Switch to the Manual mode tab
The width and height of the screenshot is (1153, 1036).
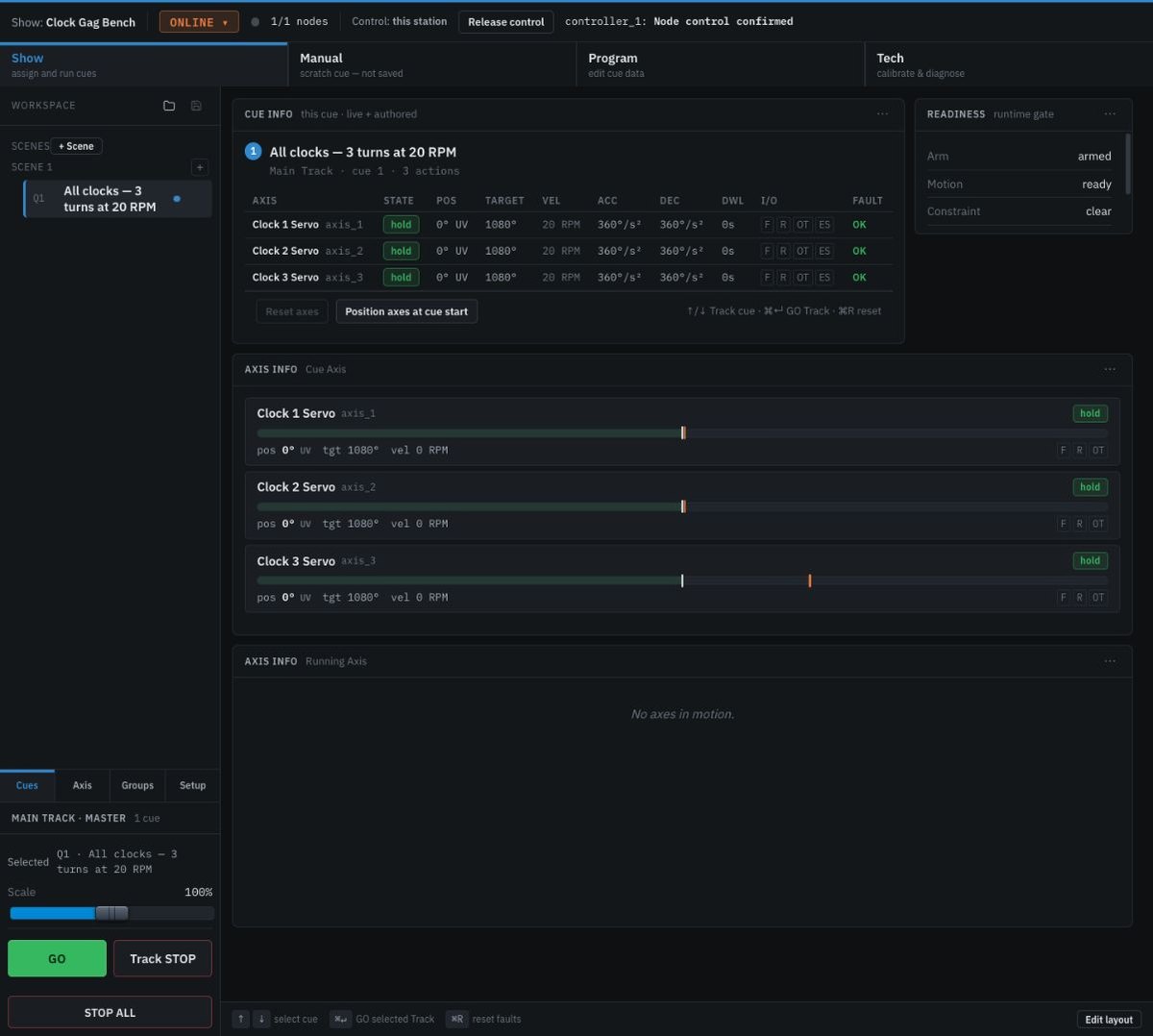[432, 65]
